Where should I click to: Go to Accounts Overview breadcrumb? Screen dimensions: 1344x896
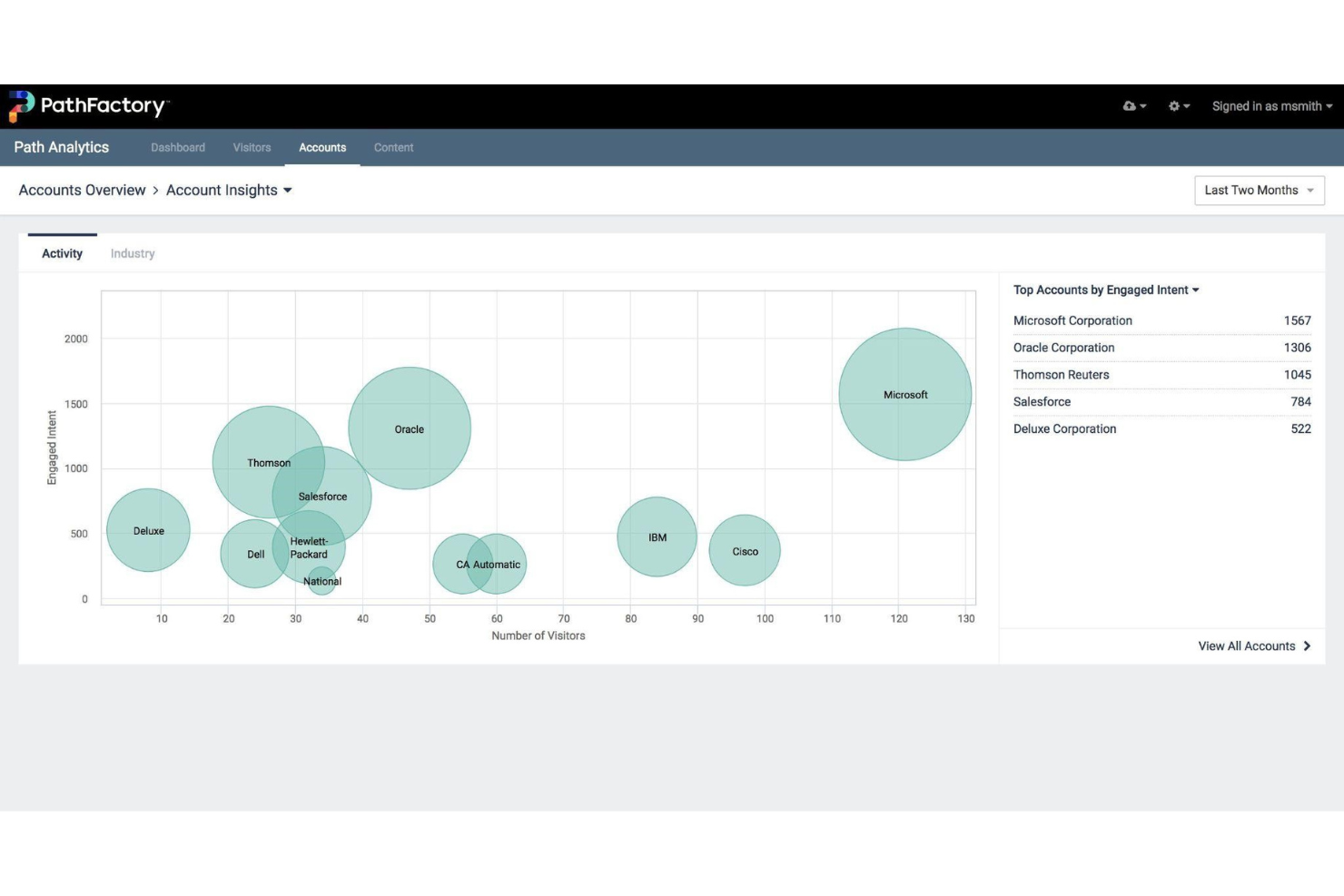click(82, 190)
